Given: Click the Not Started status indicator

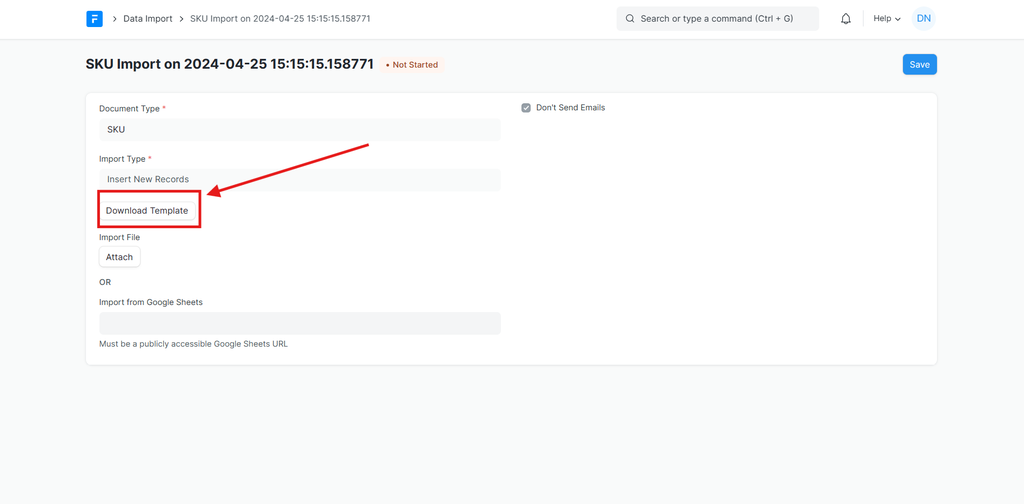Looking at the screenshot, I should [412, 65].
